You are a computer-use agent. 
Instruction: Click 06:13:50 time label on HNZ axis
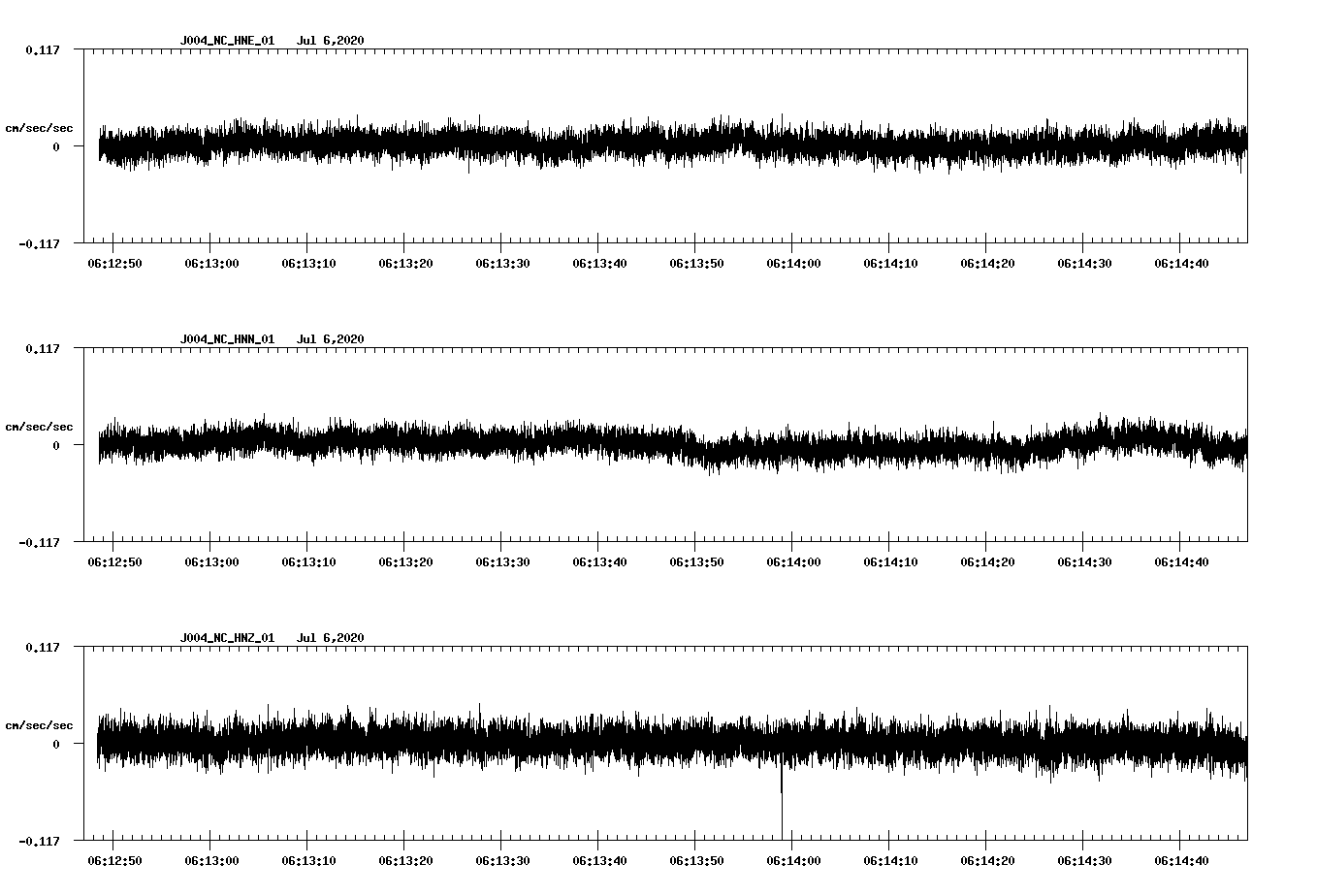point(697,861)
